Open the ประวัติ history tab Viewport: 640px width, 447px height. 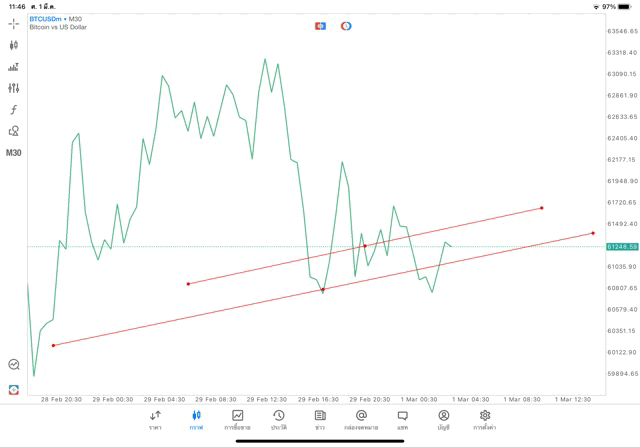pyautogui.click(x=279, y=420)
